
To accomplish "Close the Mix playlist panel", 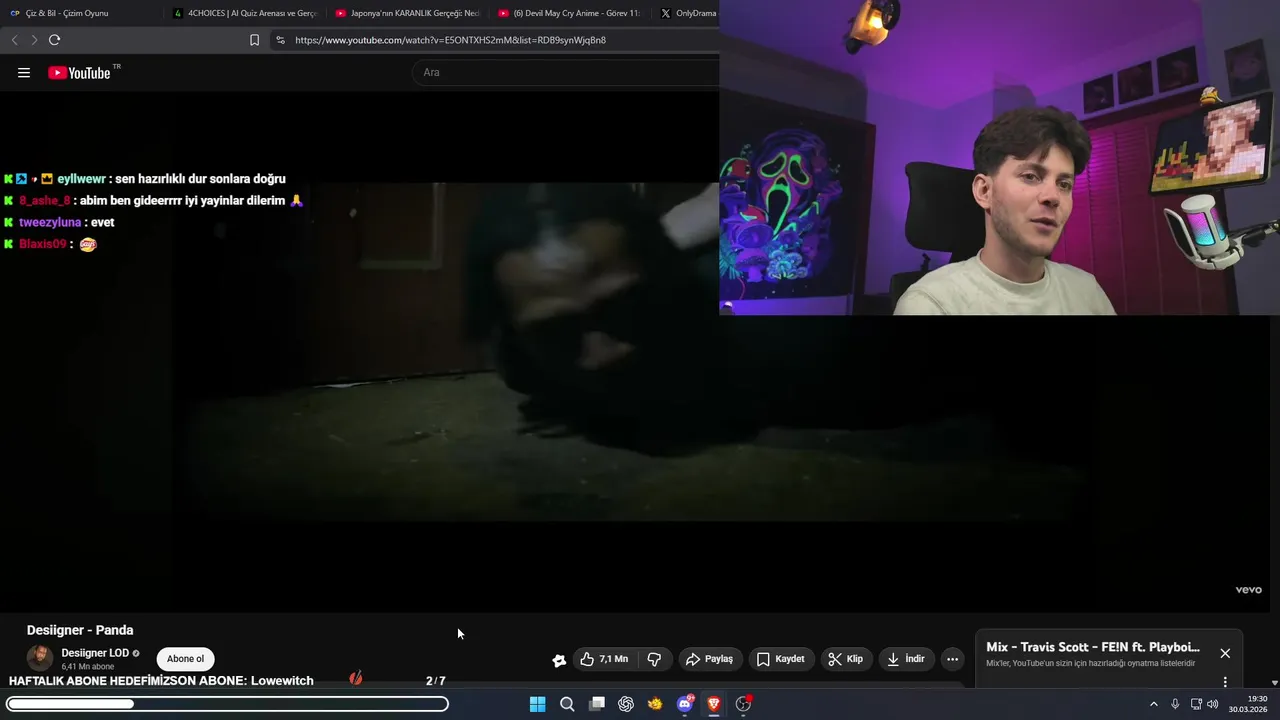I will point(1225,653).
